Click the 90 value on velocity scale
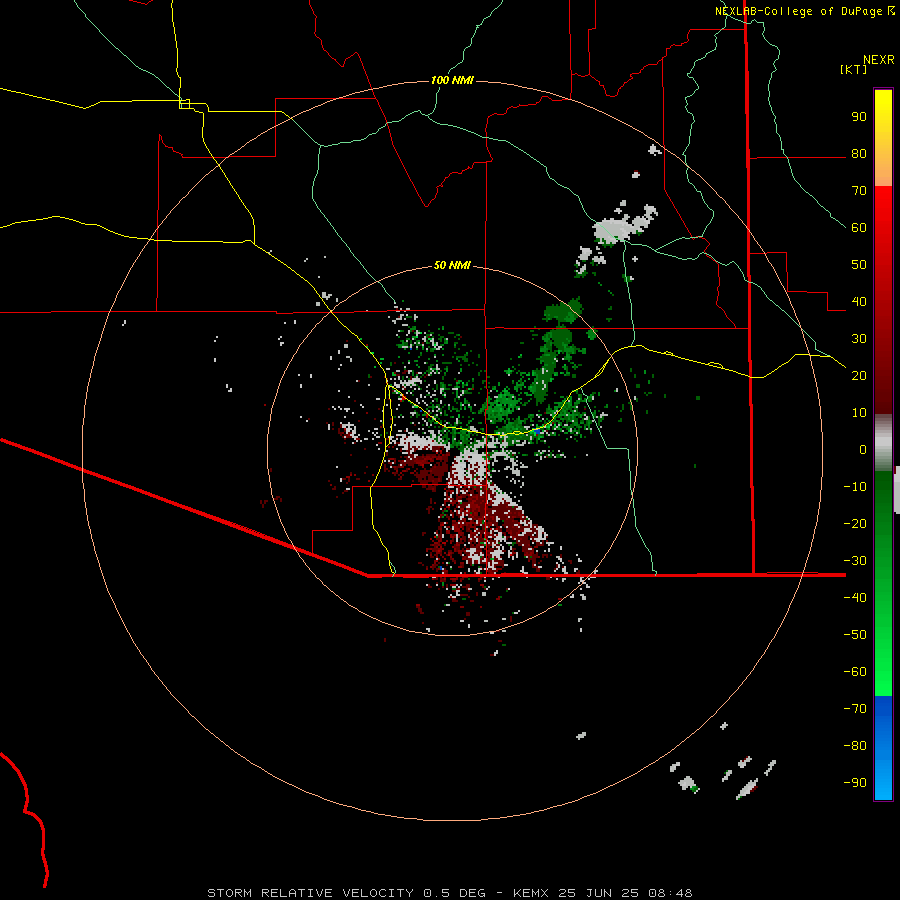This screenshot has height=900, width=900. (x=859, y=117)
